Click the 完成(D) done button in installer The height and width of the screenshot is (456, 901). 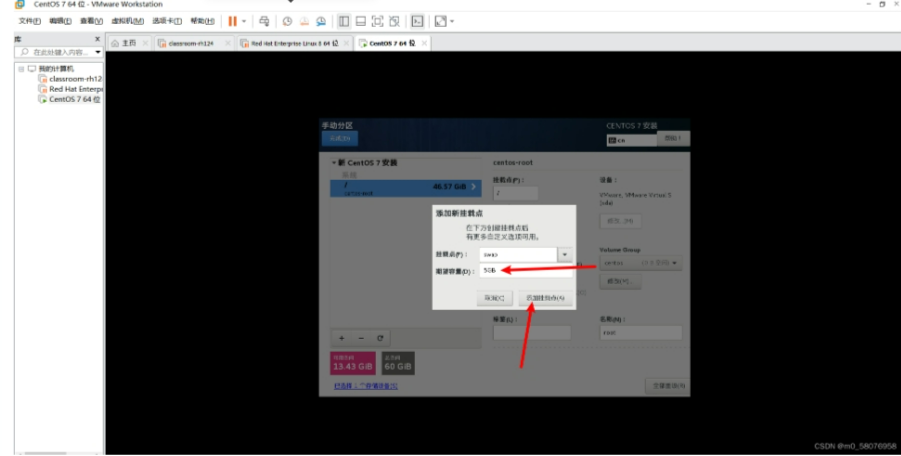(x=340, y=138)
